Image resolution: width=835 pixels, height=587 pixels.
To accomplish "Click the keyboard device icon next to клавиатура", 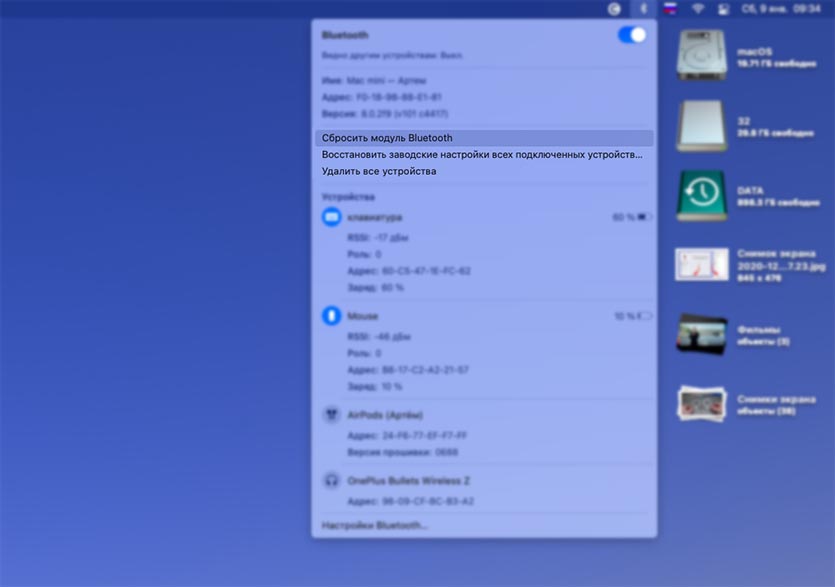I will point(331,217).
